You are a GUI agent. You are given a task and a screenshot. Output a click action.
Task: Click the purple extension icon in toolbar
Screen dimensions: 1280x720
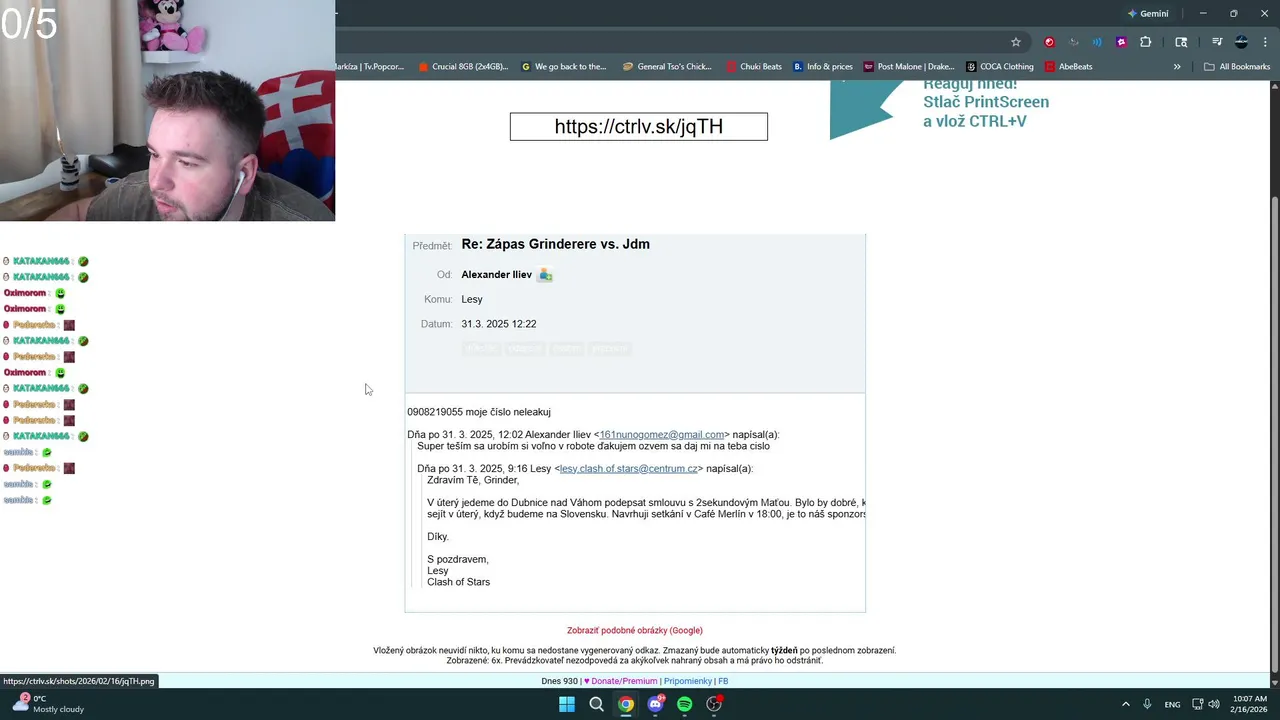click(1121, 42)
